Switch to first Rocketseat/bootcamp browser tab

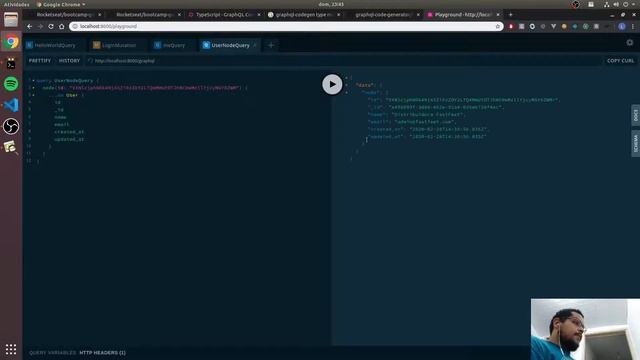65,15
